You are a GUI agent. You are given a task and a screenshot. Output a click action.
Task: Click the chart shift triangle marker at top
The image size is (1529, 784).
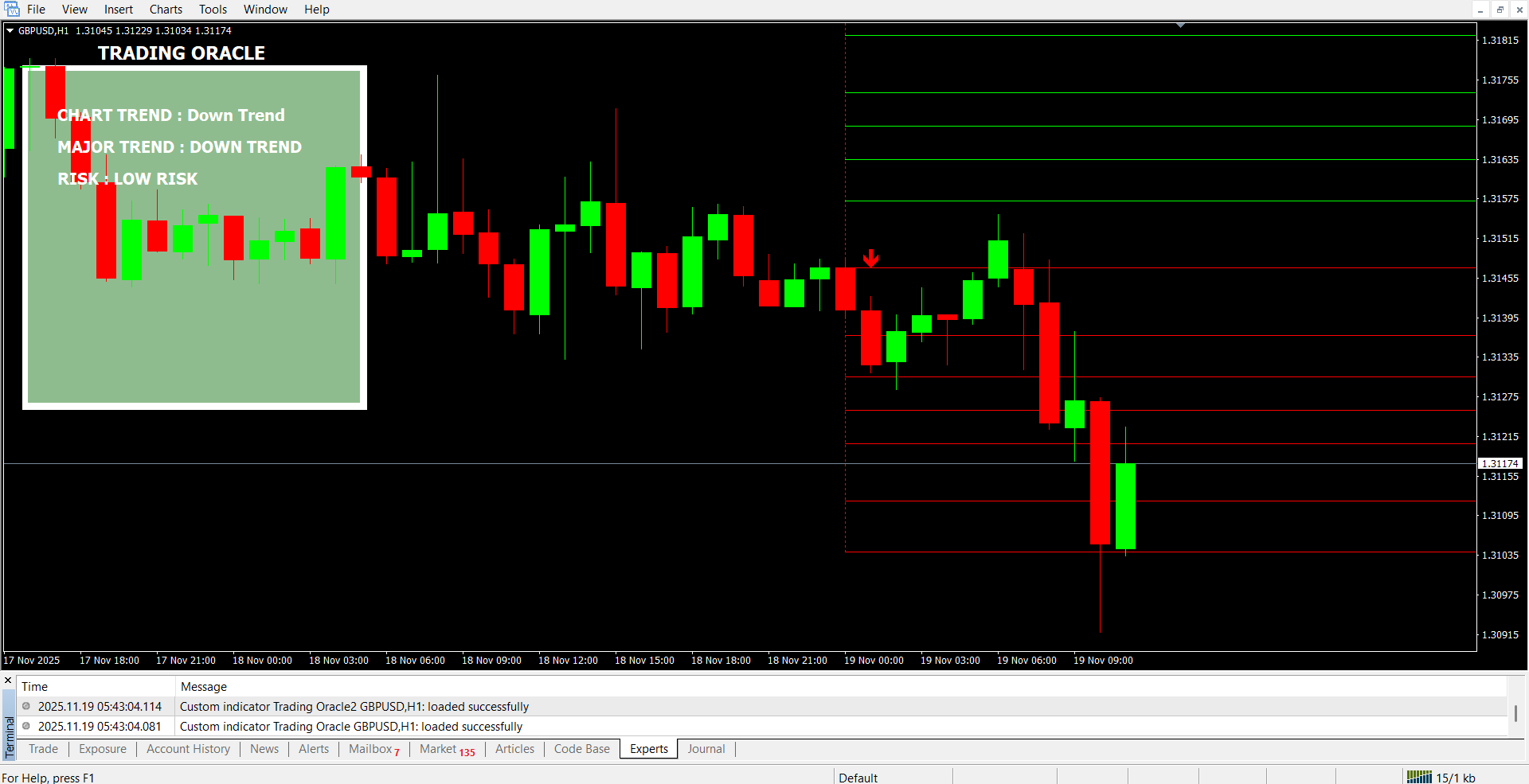(1180, 25)
